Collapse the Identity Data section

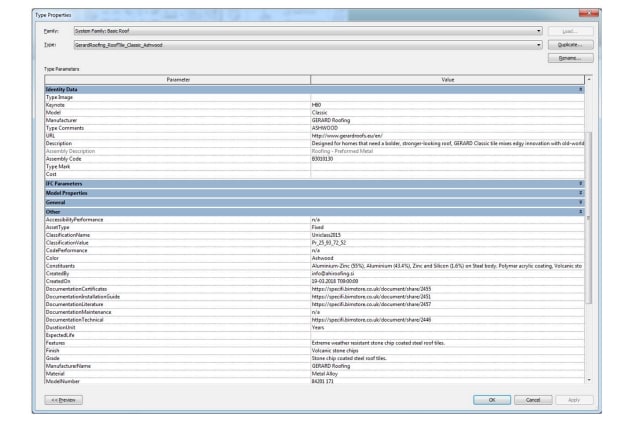click(581, 90)
